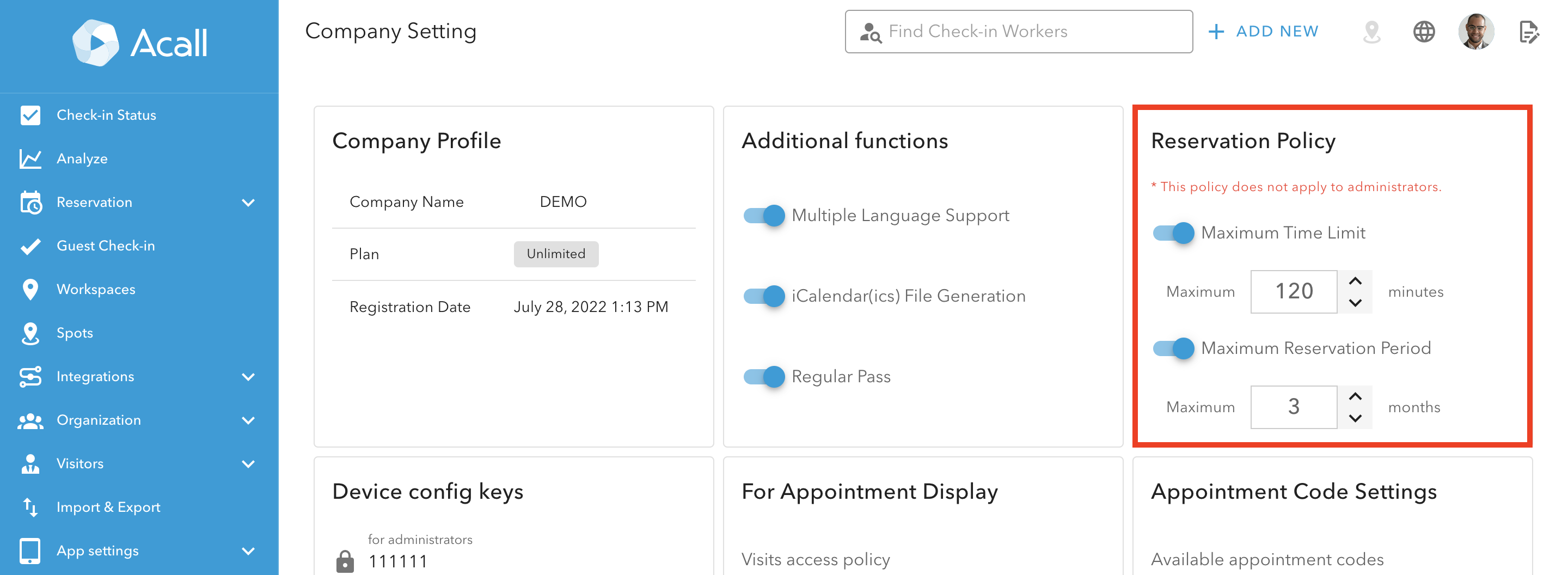This screenshot has width=1568, height=575.
Task: Click the log/document icon top right
Action: coord(1530,32)
